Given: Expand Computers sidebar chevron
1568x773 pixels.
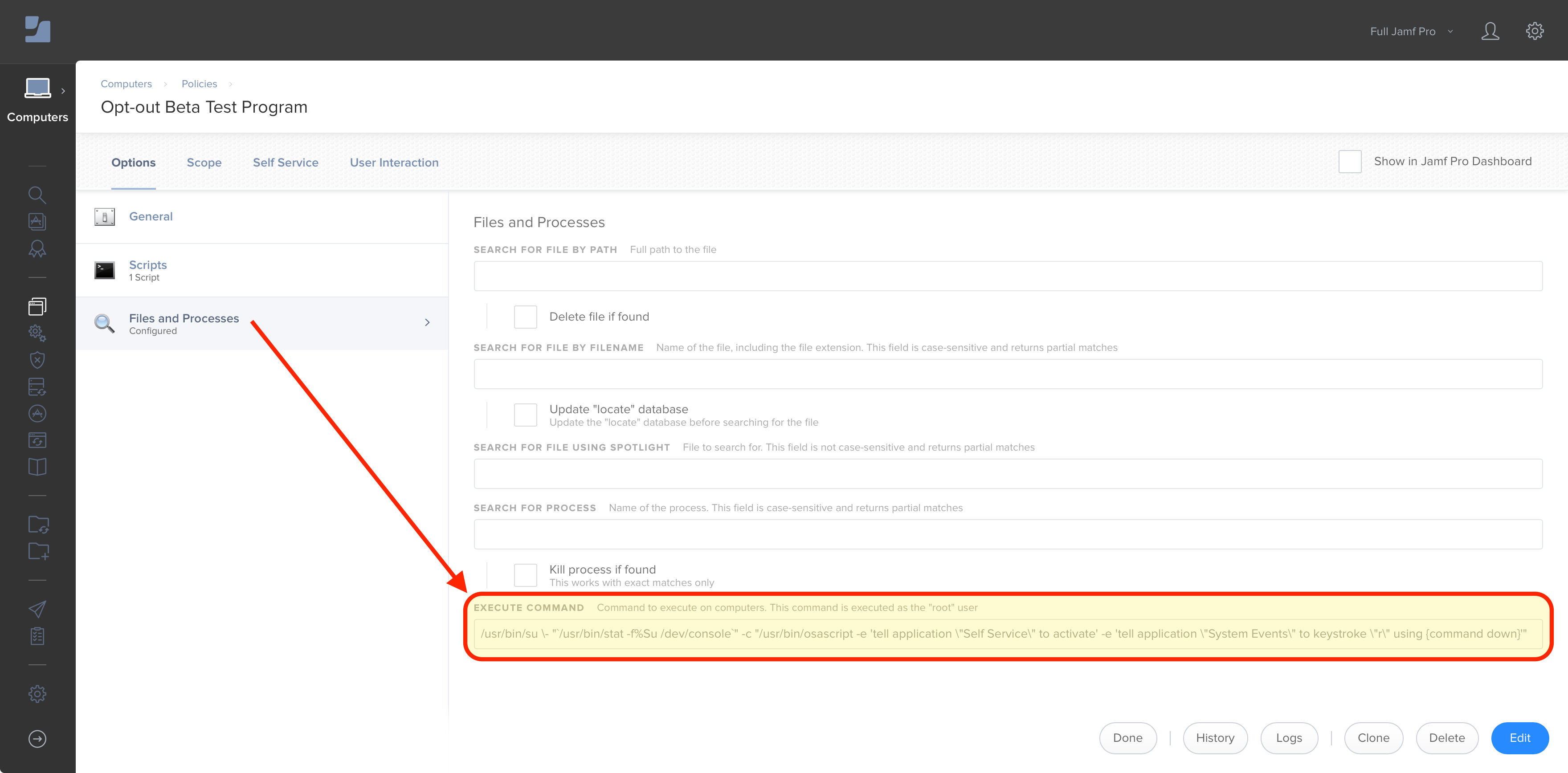Looking at the screenshot, I should click(63, 91).
